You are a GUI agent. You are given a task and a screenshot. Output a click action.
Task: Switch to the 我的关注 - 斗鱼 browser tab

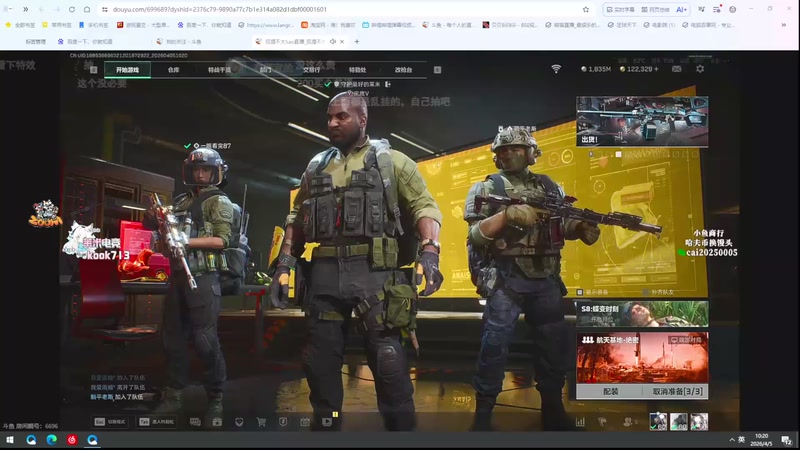(179, 41)
